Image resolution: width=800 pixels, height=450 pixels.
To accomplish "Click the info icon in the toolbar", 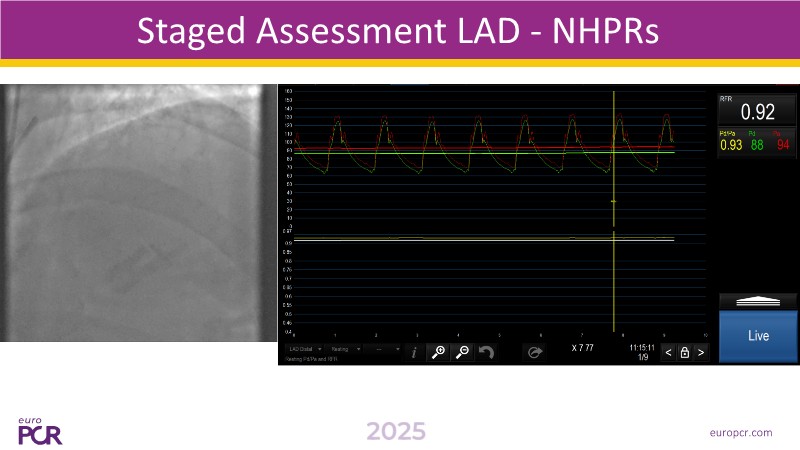I will tap(414, 352).
